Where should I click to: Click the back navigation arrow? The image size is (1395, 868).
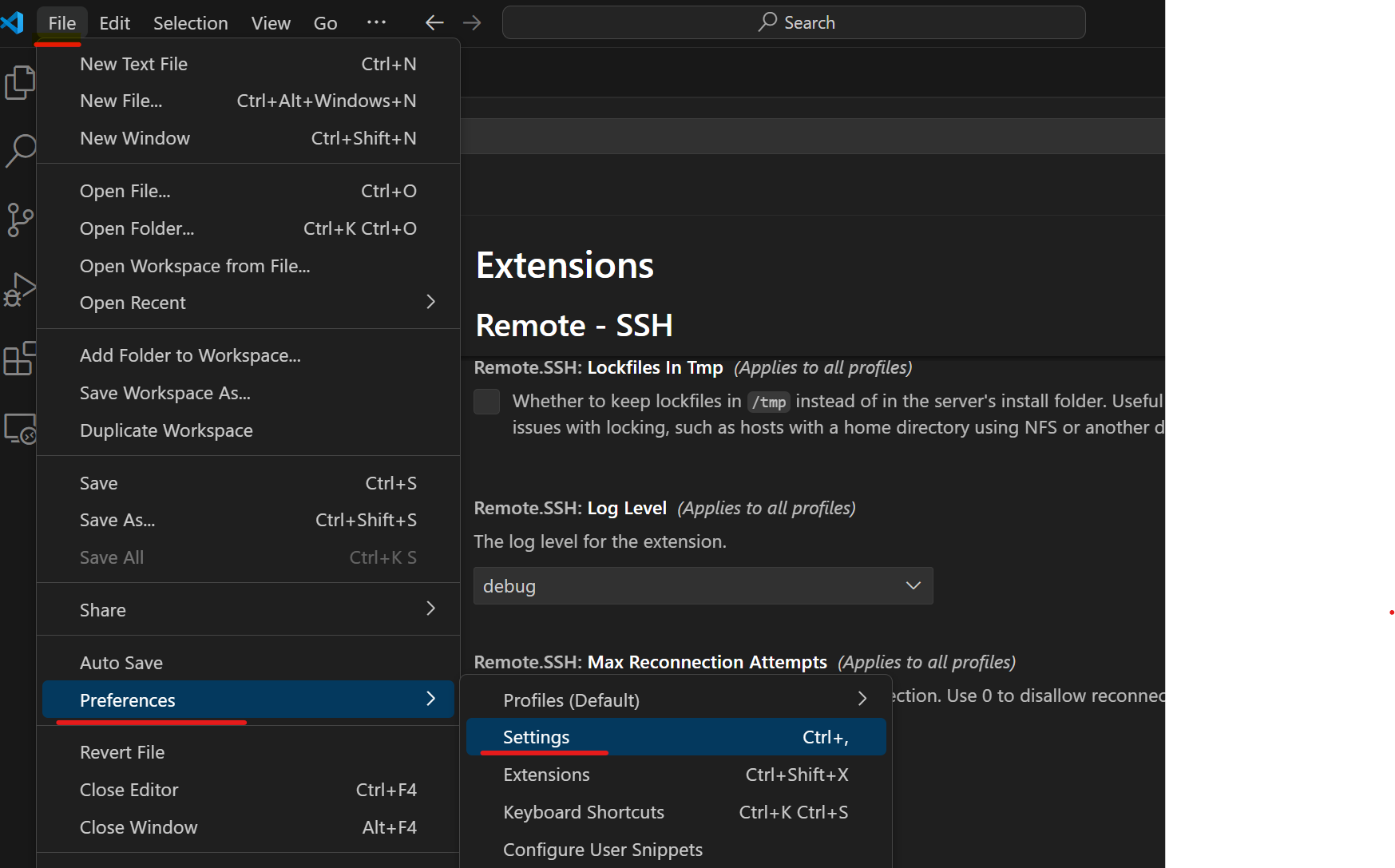(434, 22)
